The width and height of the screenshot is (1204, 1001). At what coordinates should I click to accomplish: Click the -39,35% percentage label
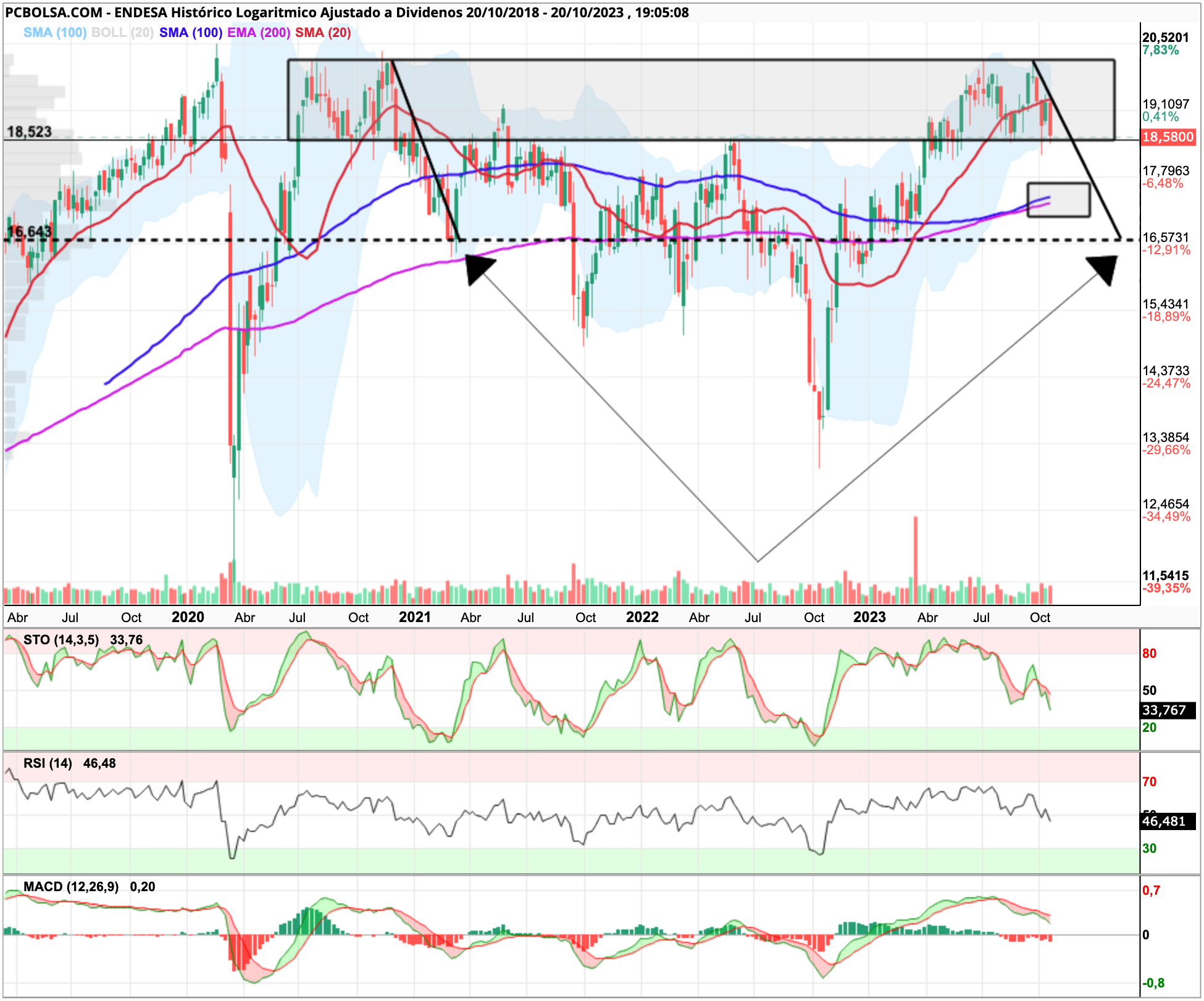pyautogui.click(x=1166, y=588)
